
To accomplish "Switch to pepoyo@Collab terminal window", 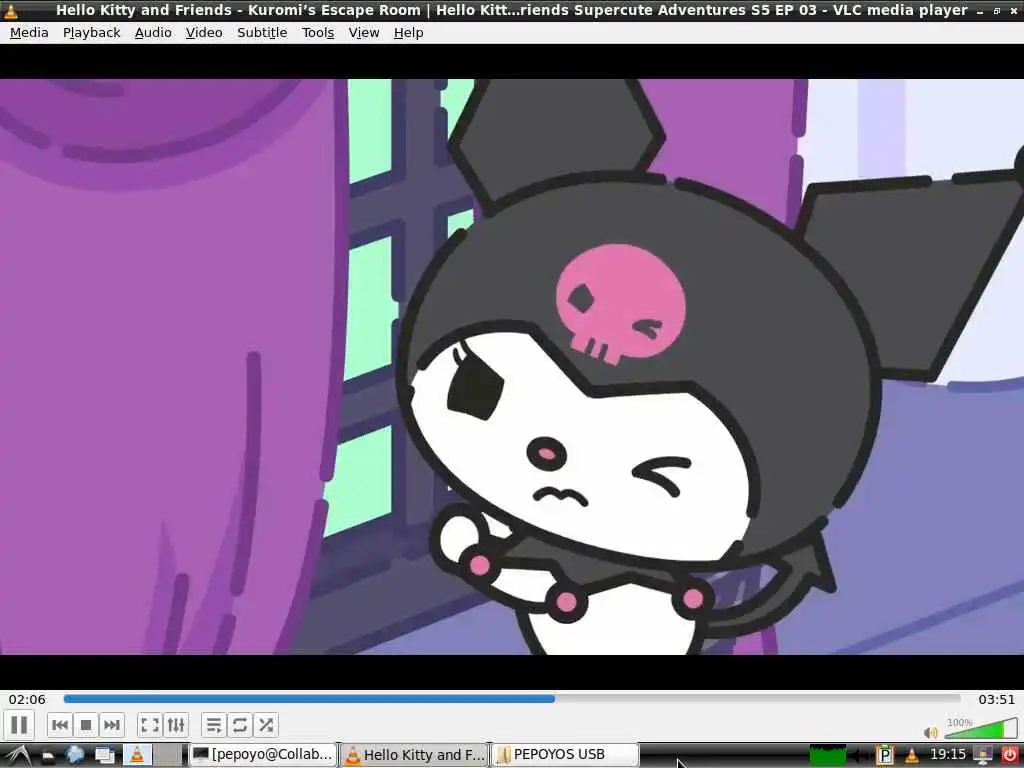I will [x=263, y=755].
